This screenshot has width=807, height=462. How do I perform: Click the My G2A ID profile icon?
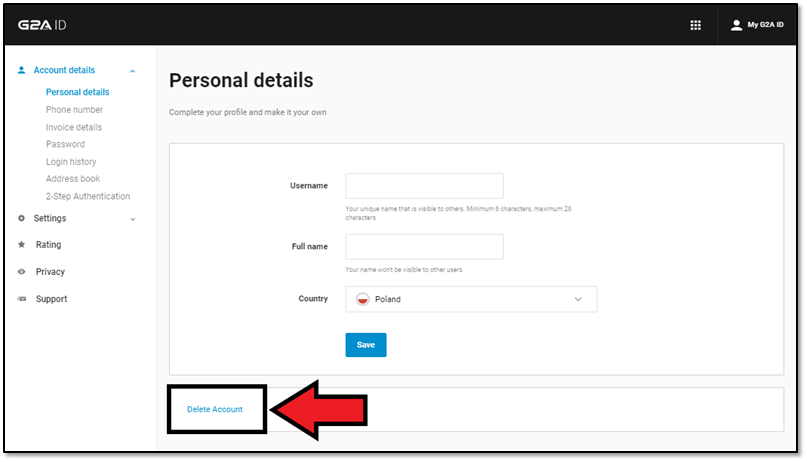(x=737, y=25)
